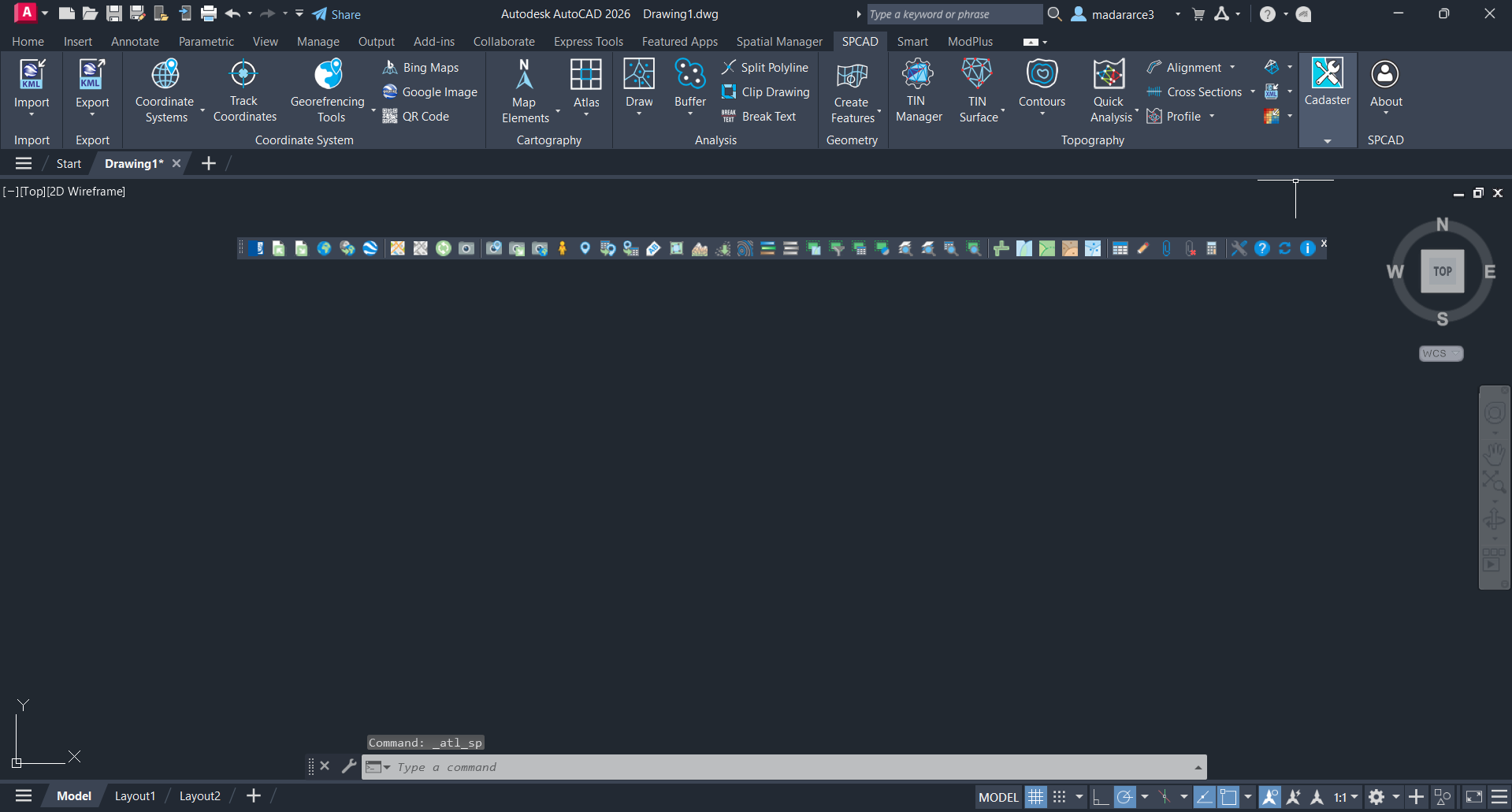Open the Georeferencing Tools icon

click(x=328, y=75)
